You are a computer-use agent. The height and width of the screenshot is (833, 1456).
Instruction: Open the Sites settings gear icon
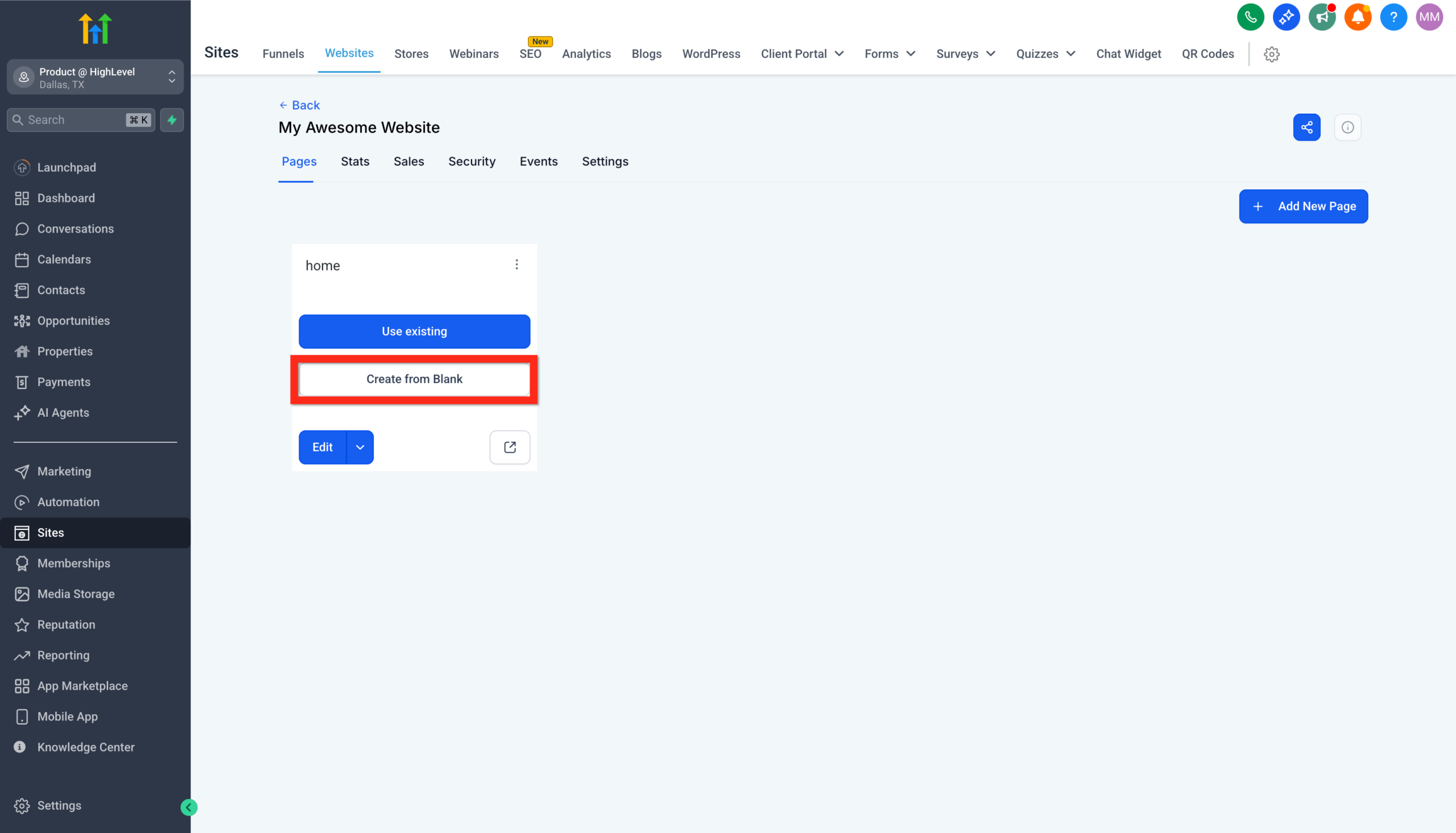pos(1272,54)
